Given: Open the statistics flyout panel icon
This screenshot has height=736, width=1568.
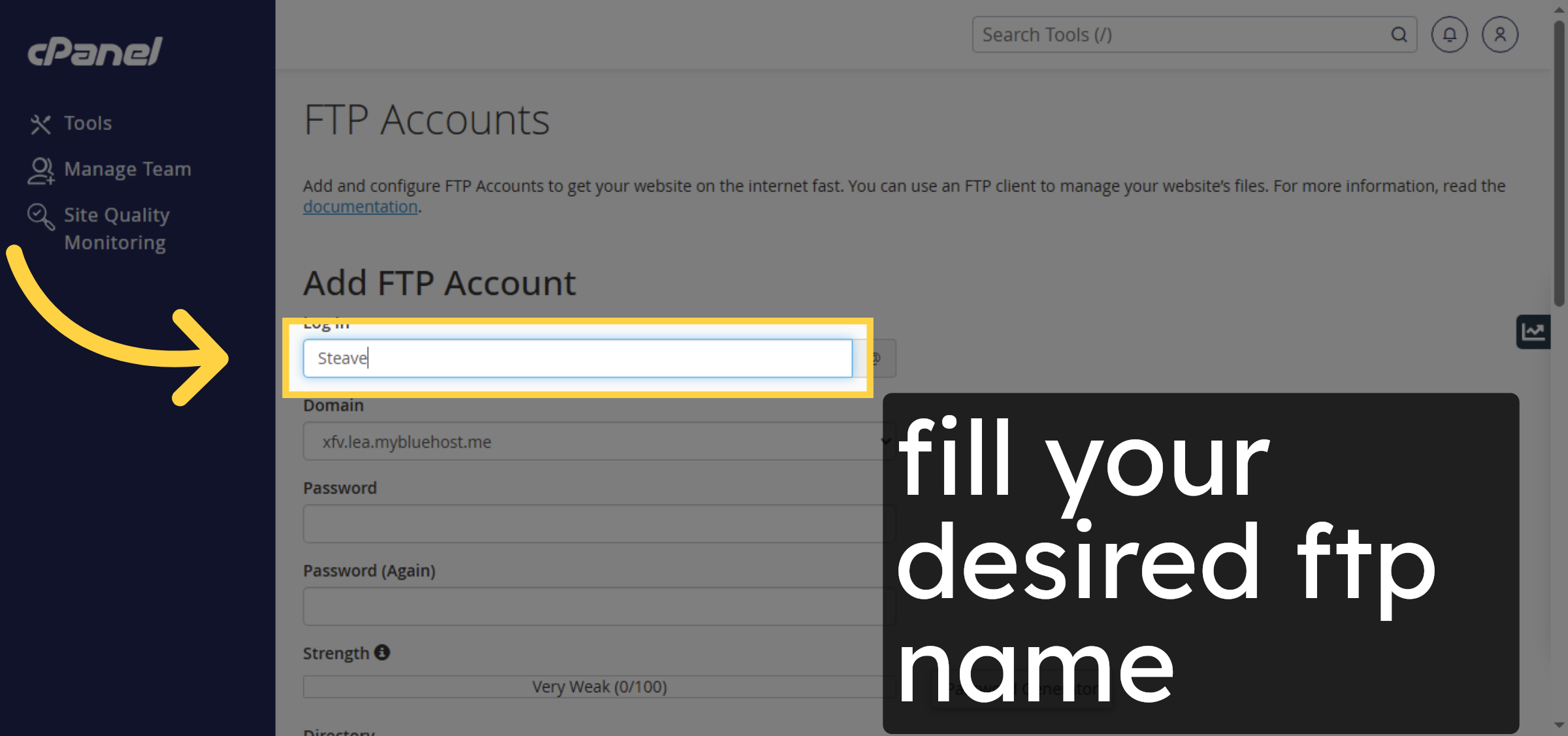Looking at the screenshot, I should (x=1533, y=332).
